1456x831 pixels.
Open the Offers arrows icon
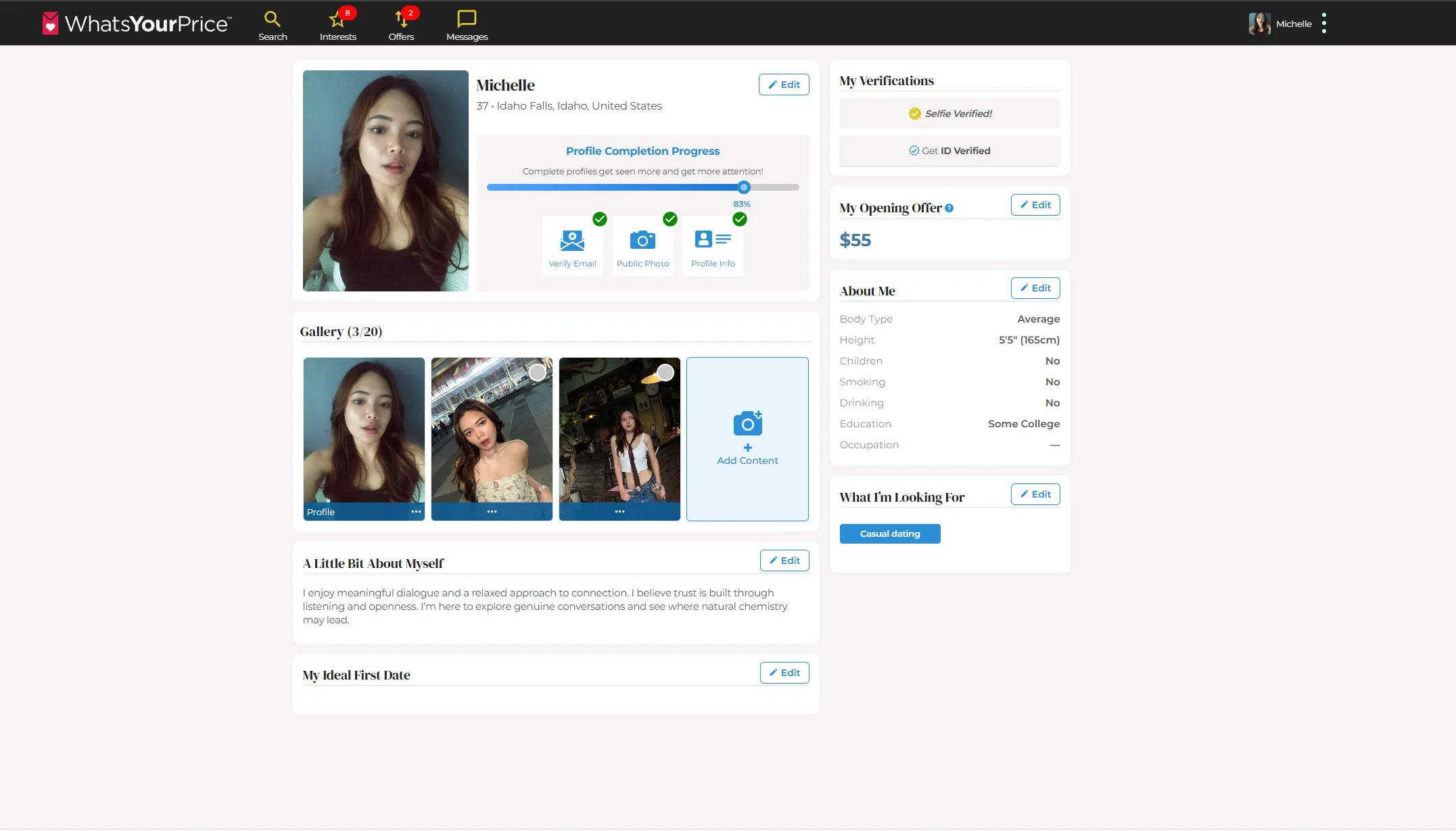(401, 20)
